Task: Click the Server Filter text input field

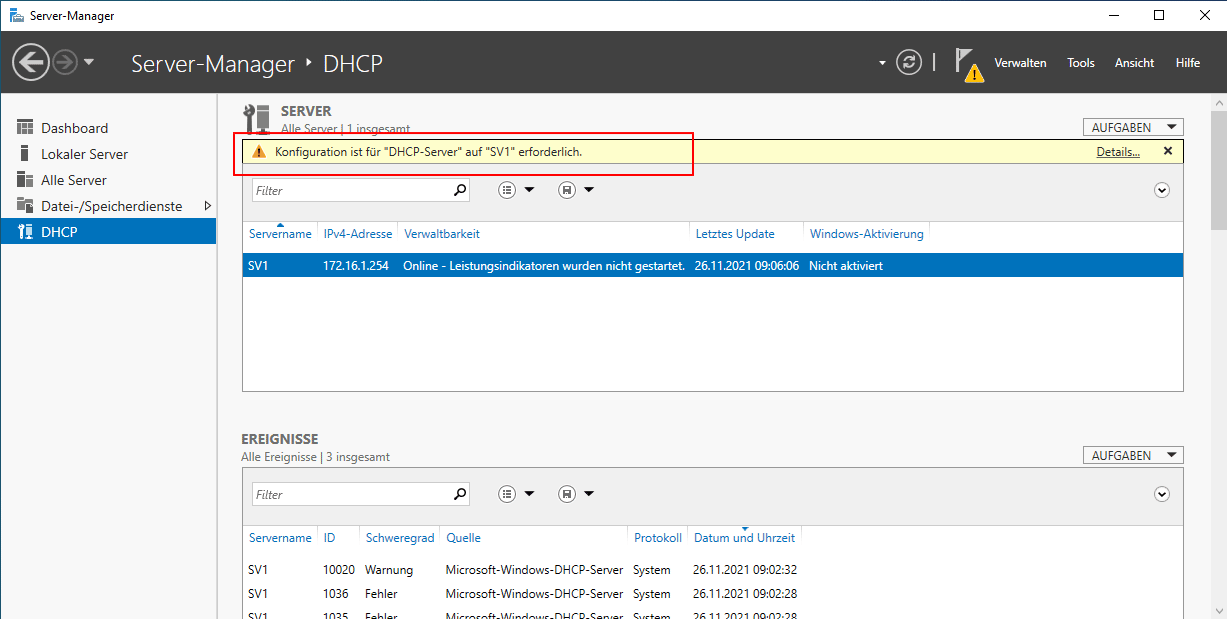Action: 350,190
